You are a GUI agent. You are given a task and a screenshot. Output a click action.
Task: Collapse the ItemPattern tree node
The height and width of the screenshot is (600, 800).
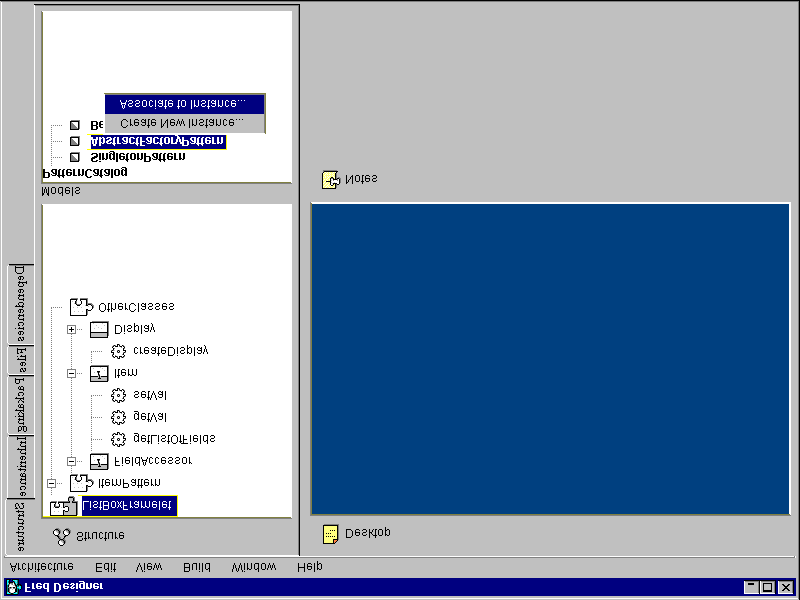52,483
